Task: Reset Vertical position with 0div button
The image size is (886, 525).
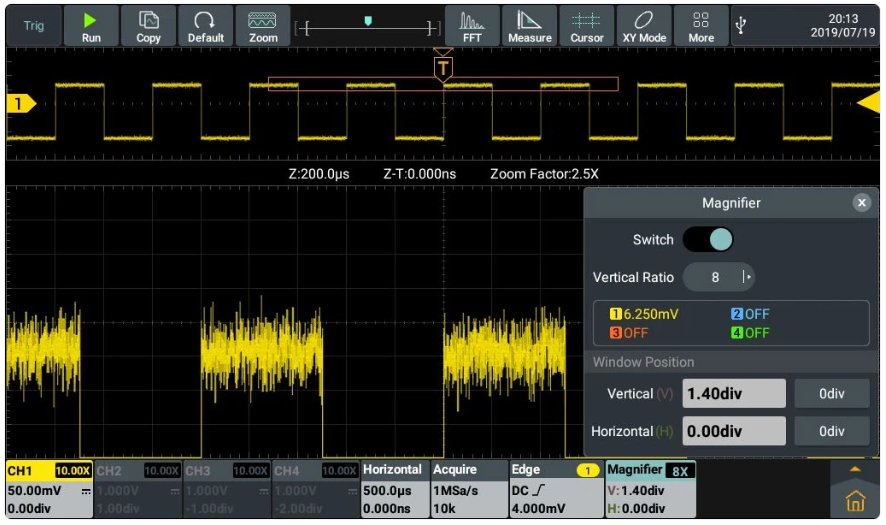Action: 831,393
